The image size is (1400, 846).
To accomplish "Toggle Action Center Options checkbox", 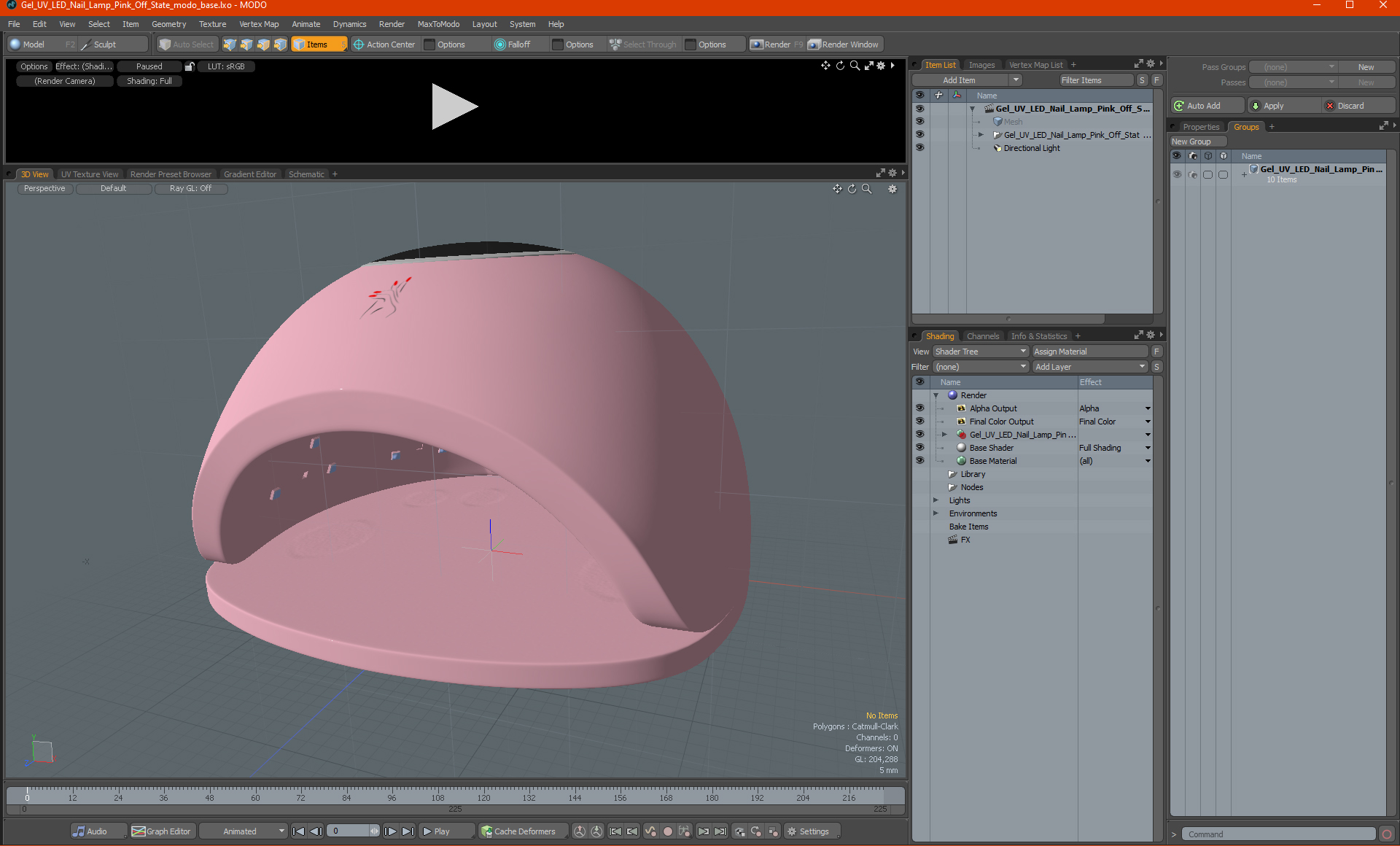I will tap(430, 44).
